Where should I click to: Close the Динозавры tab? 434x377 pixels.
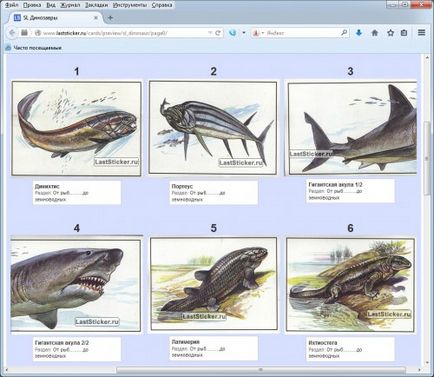click(96, 18)
